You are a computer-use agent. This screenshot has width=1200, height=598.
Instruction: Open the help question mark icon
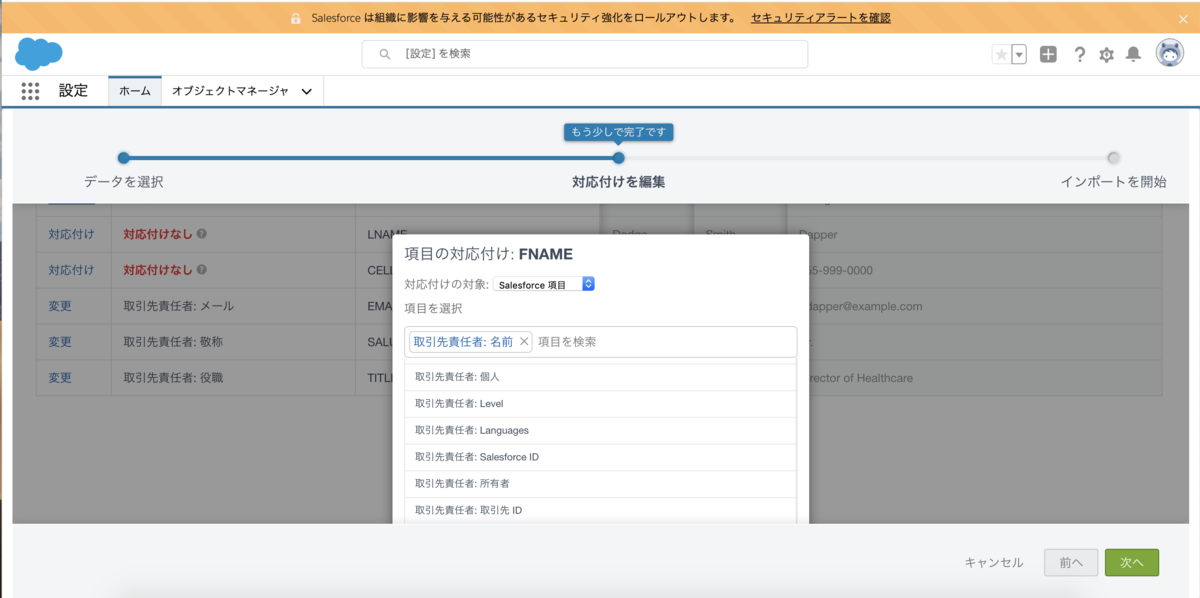click(1080, 55)
